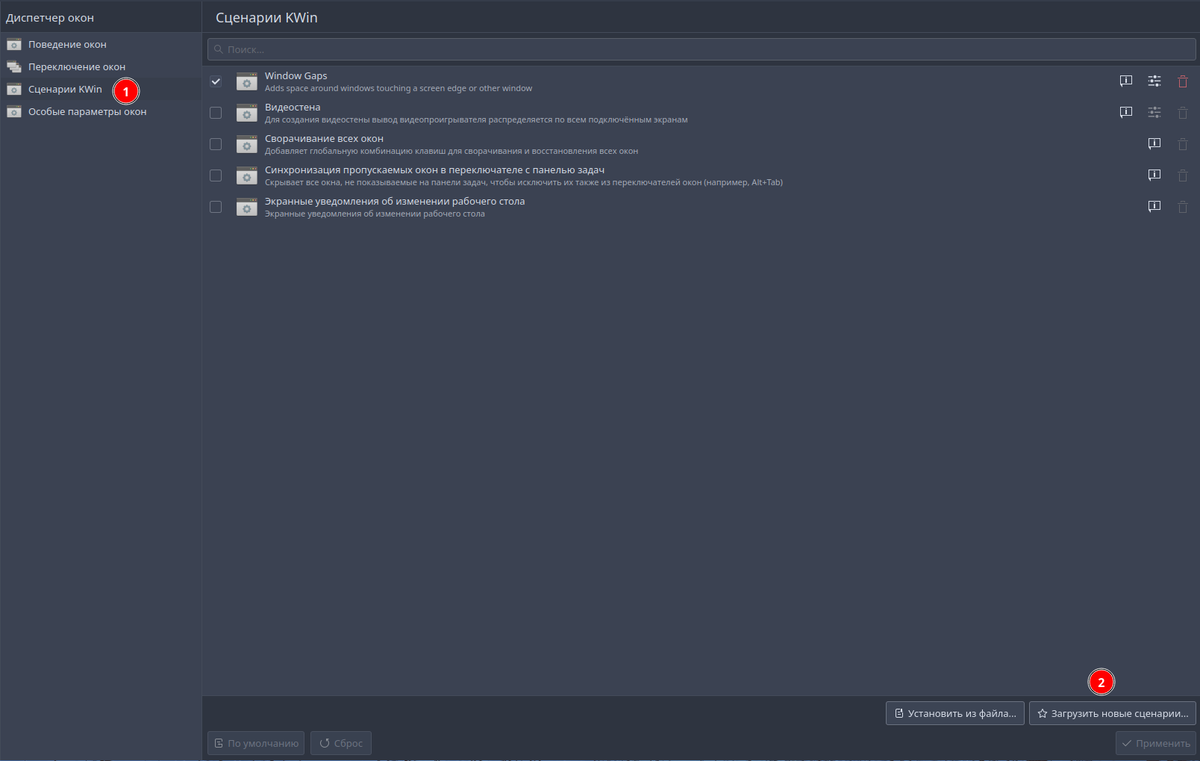Image resolution: width=1200 pixels, height=761 pixels.
Task: Click the Сброс button
Action: (341, 743)
